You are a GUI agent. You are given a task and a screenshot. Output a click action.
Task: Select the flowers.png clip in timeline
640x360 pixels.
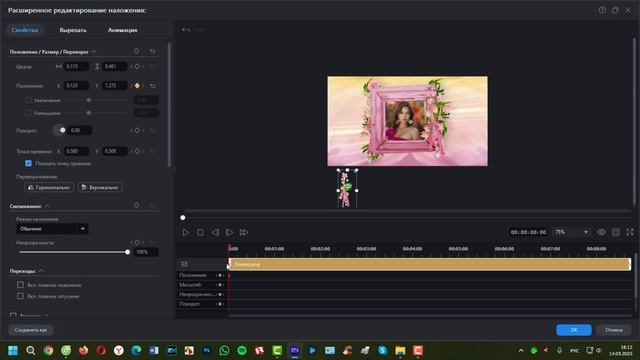click(x=430, y=264)
